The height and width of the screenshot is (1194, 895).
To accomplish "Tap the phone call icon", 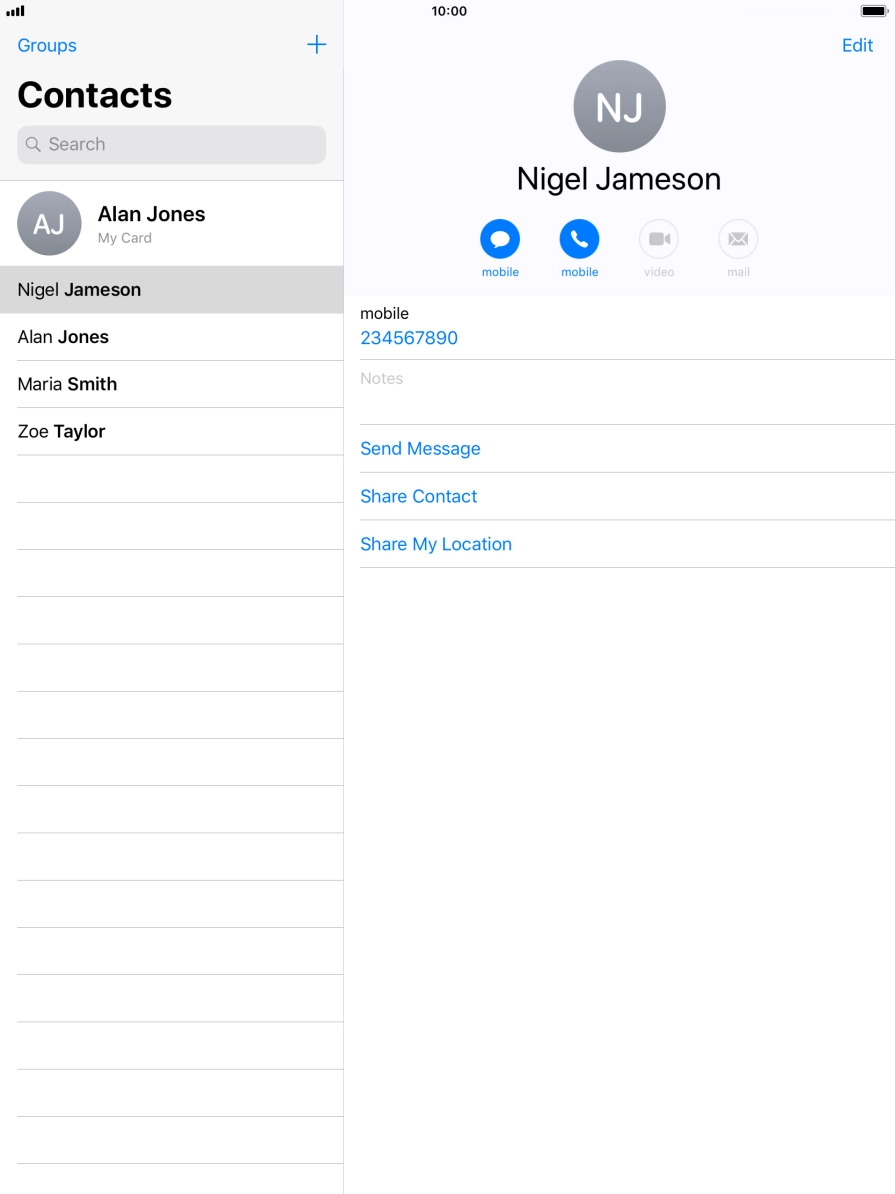I will [x=579, y=239].
